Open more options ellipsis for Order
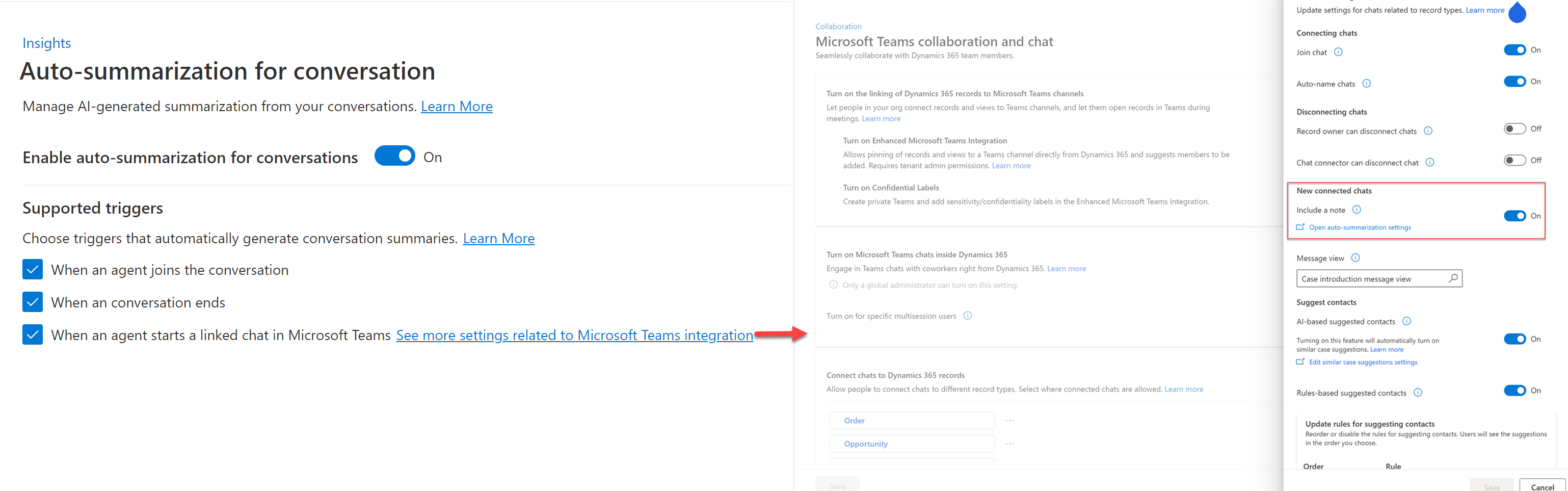This screenshot has width=1568, height=491. [1009, 421]
